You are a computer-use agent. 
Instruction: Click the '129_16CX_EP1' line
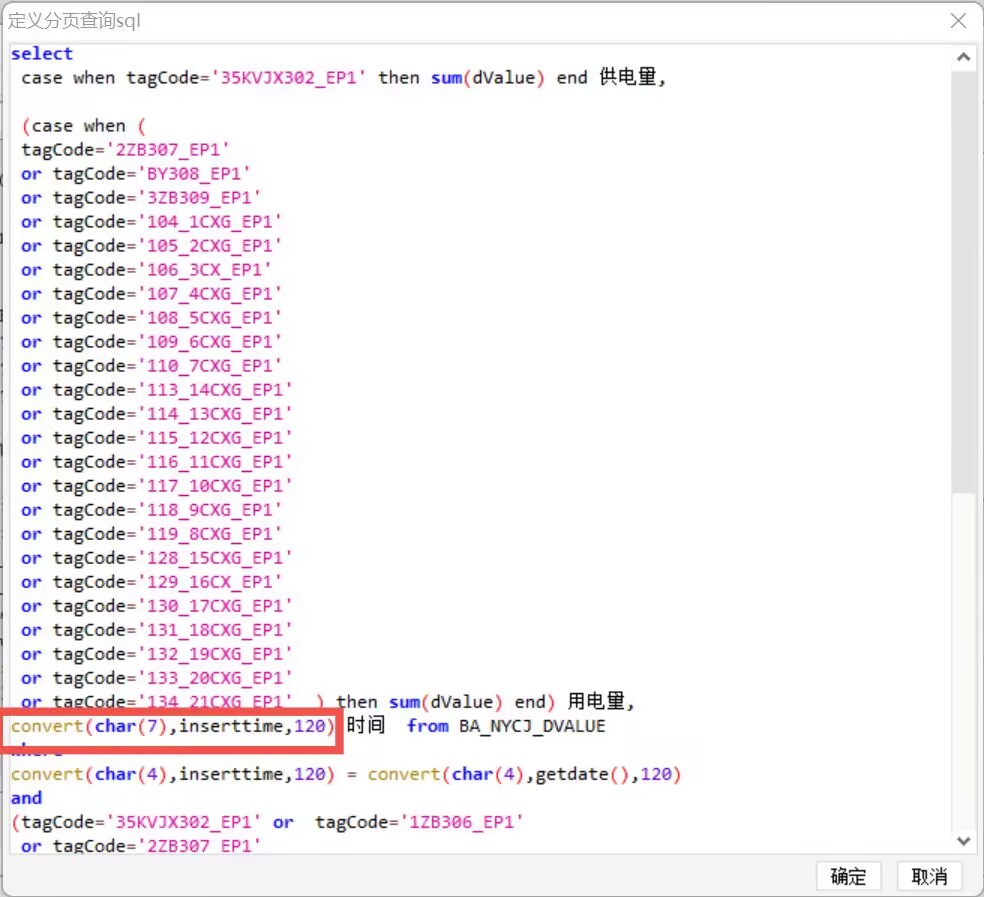(151, 582)
